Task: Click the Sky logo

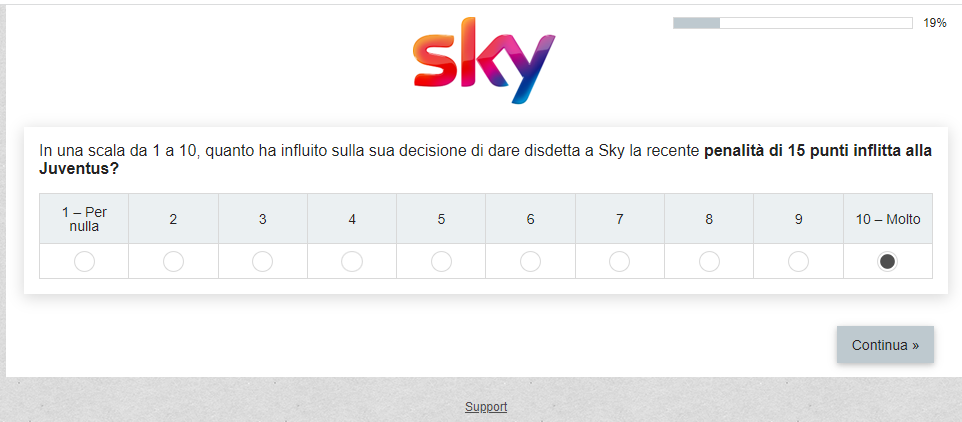Action: (484, 60)
